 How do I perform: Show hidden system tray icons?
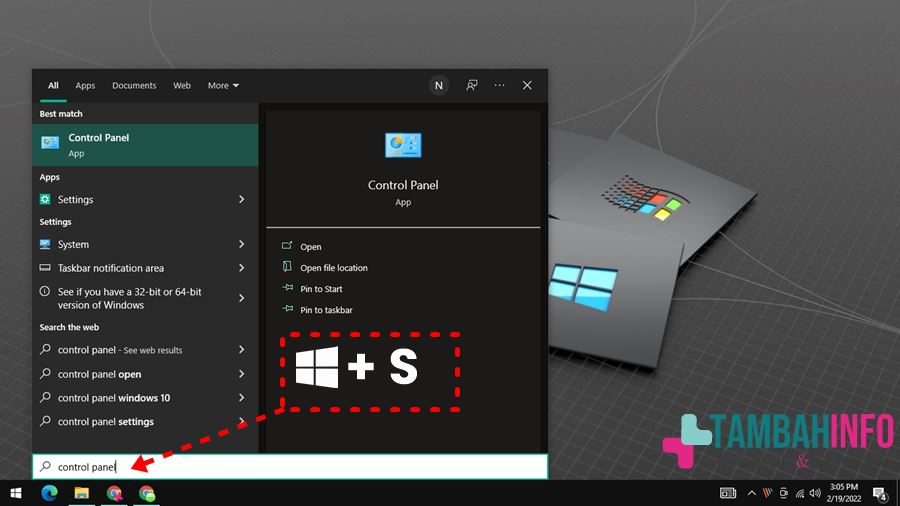pyautogui.click(x=751, y=493)
